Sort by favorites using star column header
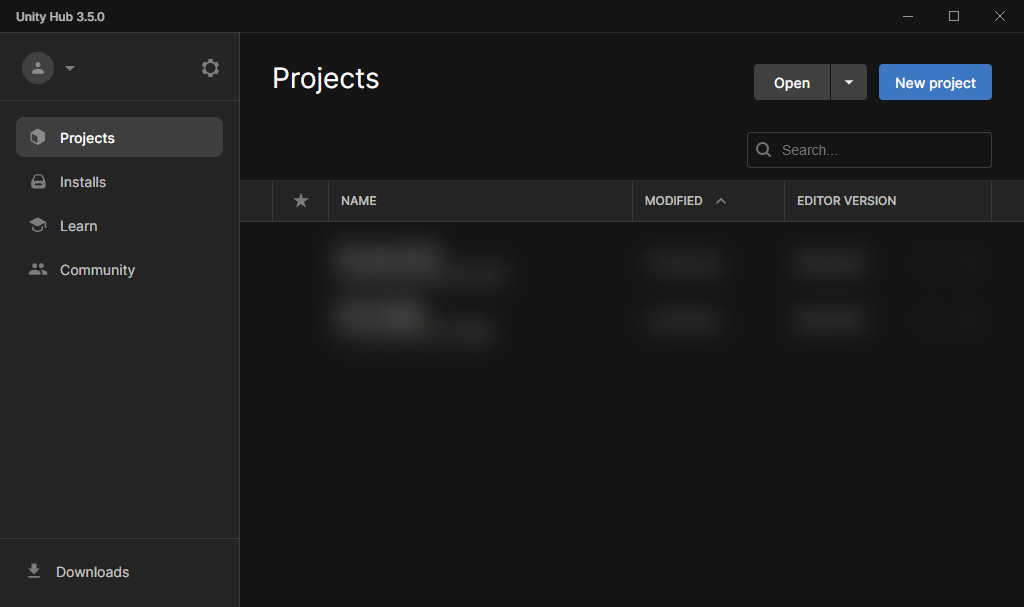 pos(301,201)
